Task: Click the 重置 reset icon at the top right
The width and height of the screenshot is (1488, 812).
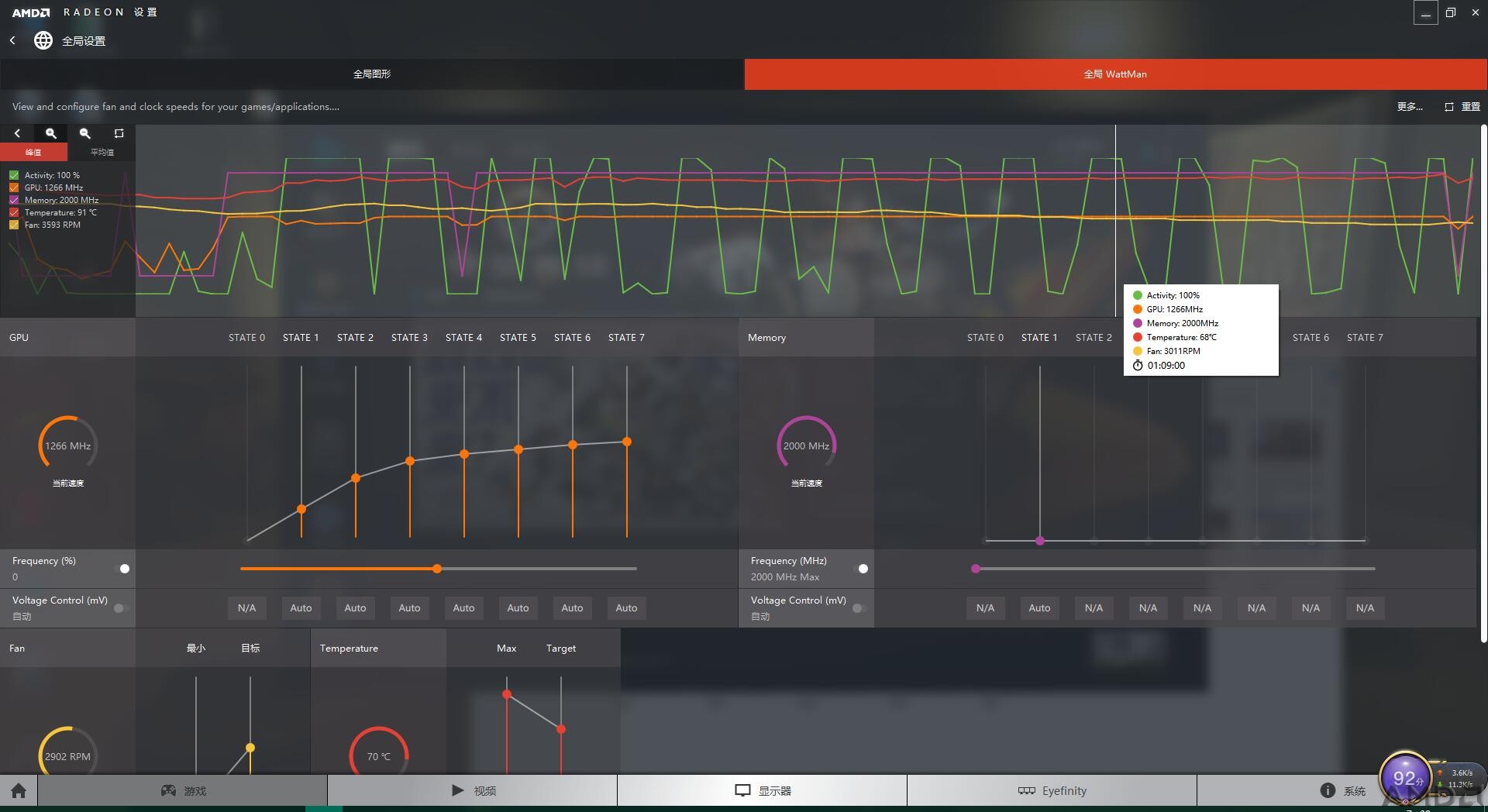Action: click(x=1449, y=106)
